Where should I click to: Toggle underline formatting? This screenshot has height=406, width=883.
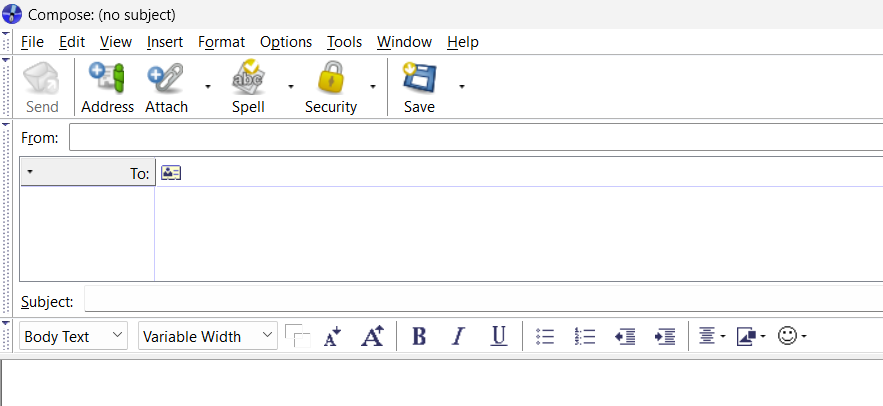(498, 337)
